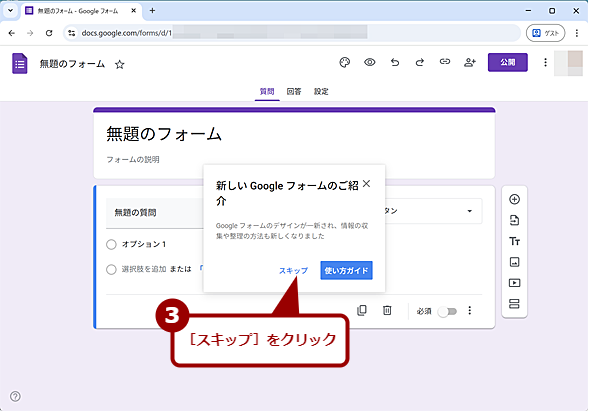Open the question's more options menu
Image resolution: width=589 pixels, height=412 pixels.
pyautogui.click(x=470, y=311)
